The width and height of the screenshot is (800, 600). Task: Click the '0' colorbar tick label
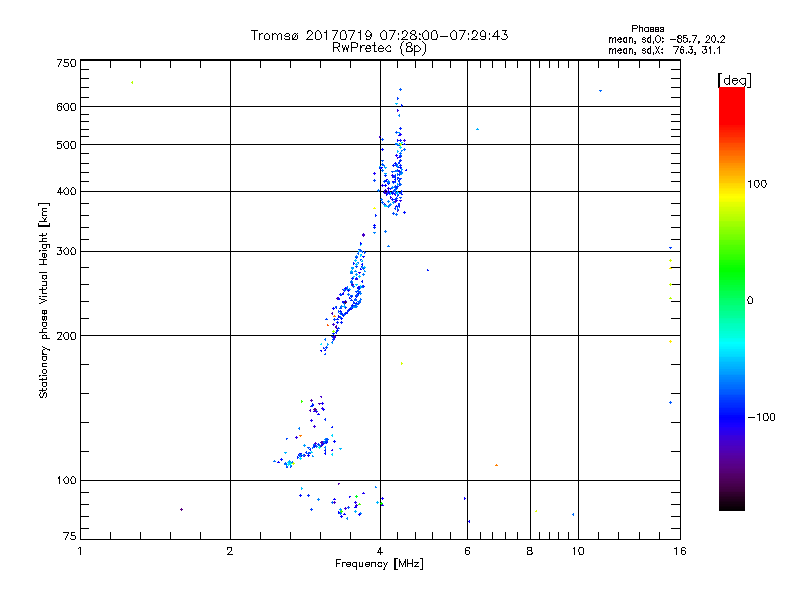point(750,301)
